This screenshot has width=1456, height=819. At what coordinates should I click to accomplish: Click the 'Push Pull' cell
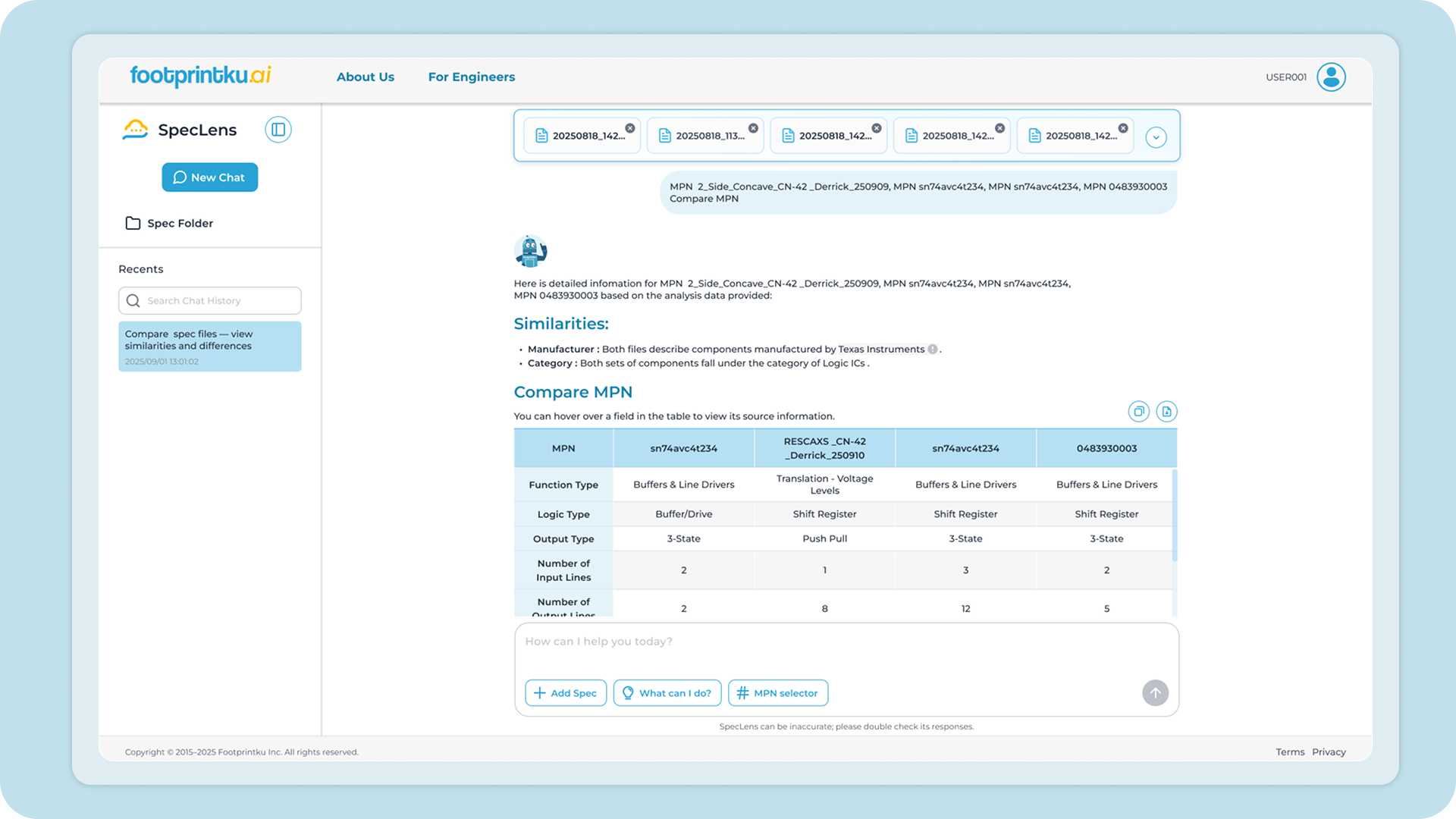click(x=825, y=538)
